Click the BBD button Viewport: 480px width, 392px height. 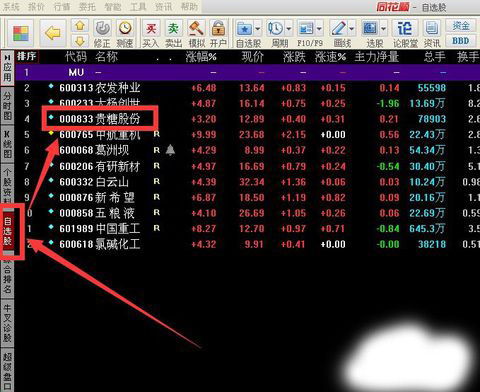461,41
